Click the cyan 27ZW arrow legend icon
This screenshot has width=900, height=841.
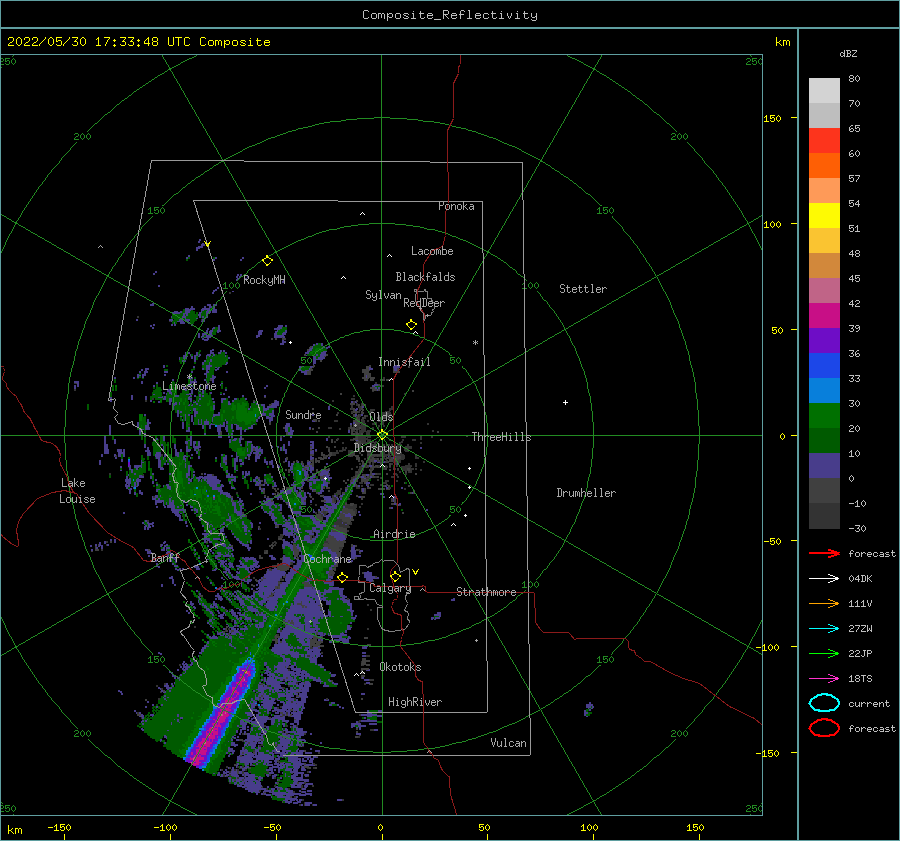[824, 629]
